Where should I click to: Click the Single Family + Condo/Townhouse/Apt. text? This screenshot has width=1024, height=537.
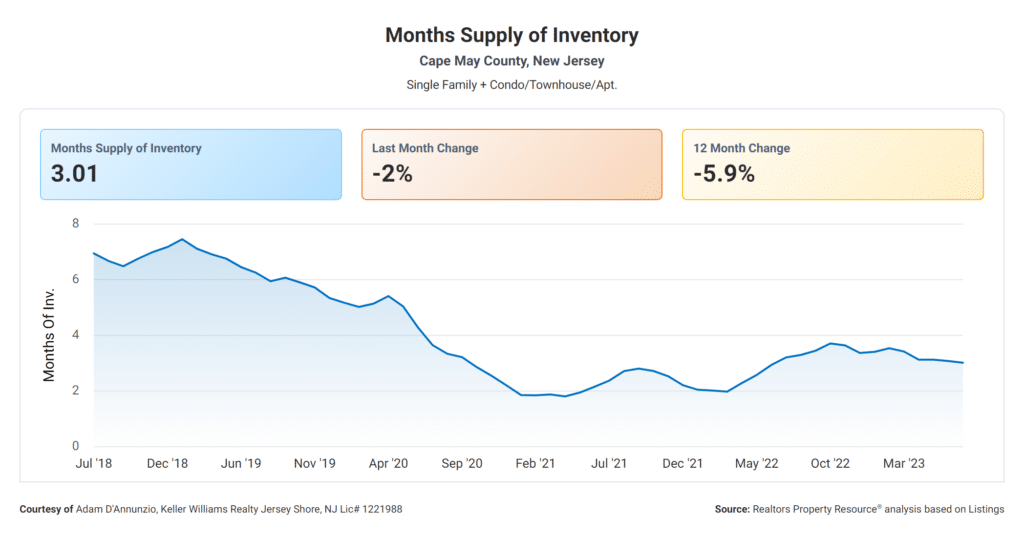click(x=511, y=85)
